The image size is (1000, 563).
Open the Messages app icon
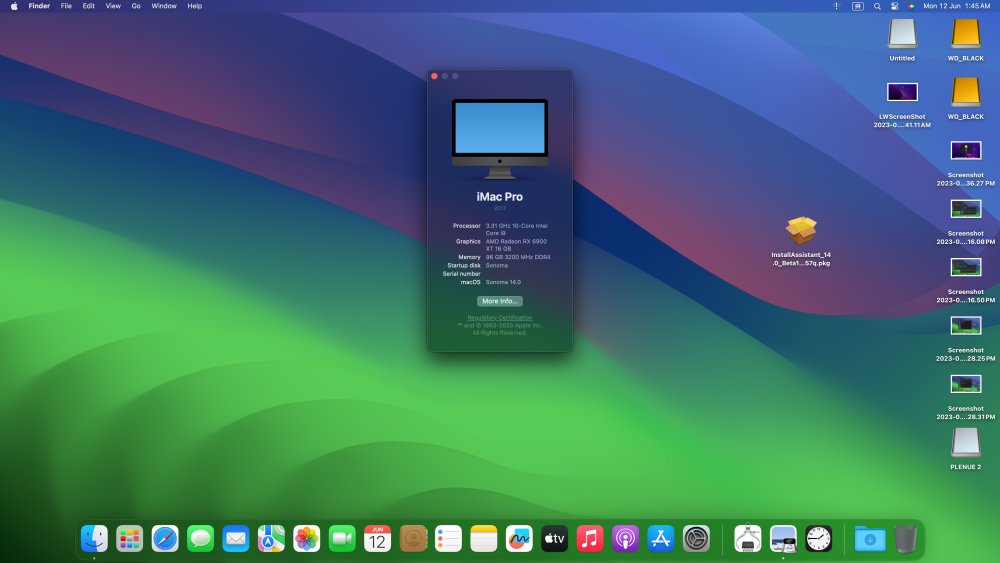coord(200,539)
